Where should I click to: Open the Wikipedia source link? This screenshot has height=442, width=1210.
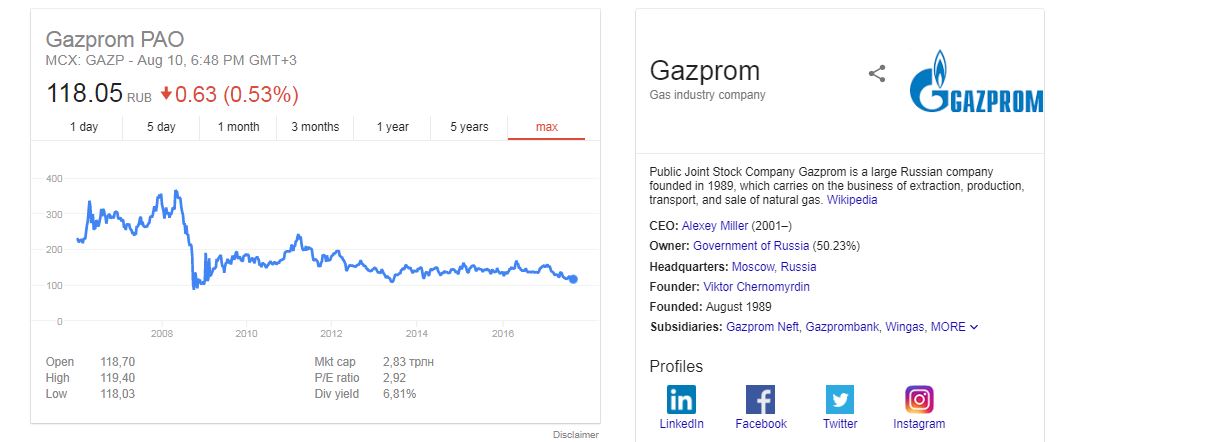[852, 200]
